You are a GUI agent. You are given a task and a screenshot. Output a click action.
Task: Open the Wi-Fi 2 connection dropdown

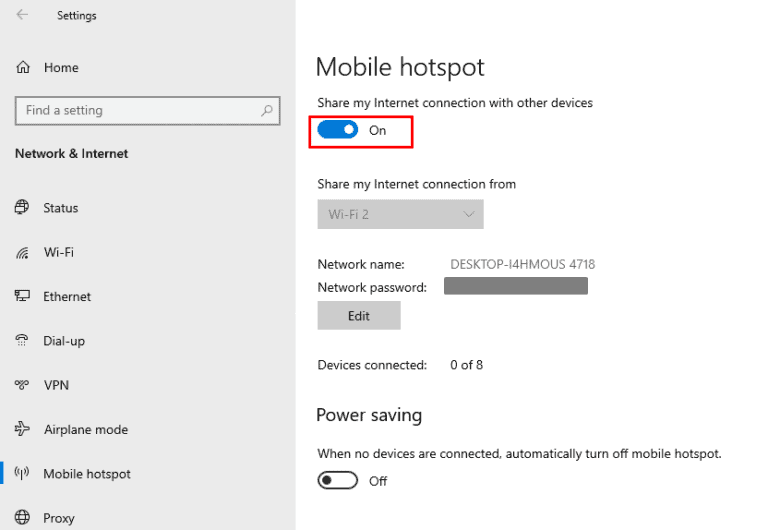click(400, 214)
